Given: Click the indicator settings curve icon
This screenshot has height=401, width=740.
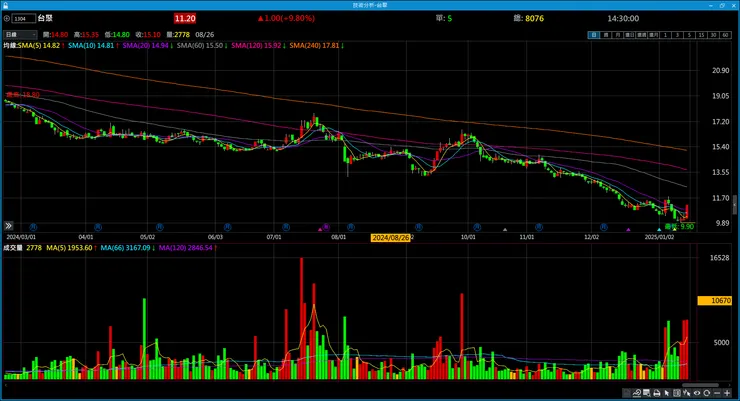Looking at the screenshot, I should coord(637,393).
